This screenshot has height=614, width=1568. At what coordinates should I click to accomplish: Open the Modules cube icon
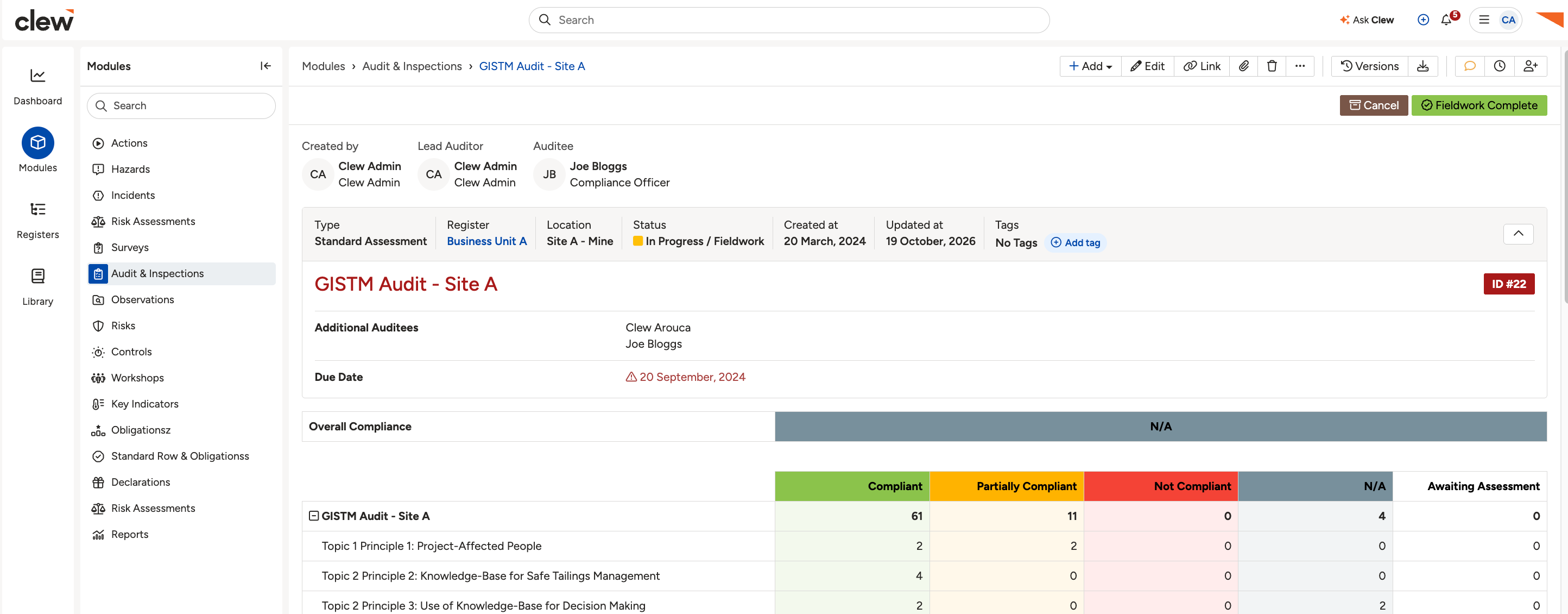[38, 142]
